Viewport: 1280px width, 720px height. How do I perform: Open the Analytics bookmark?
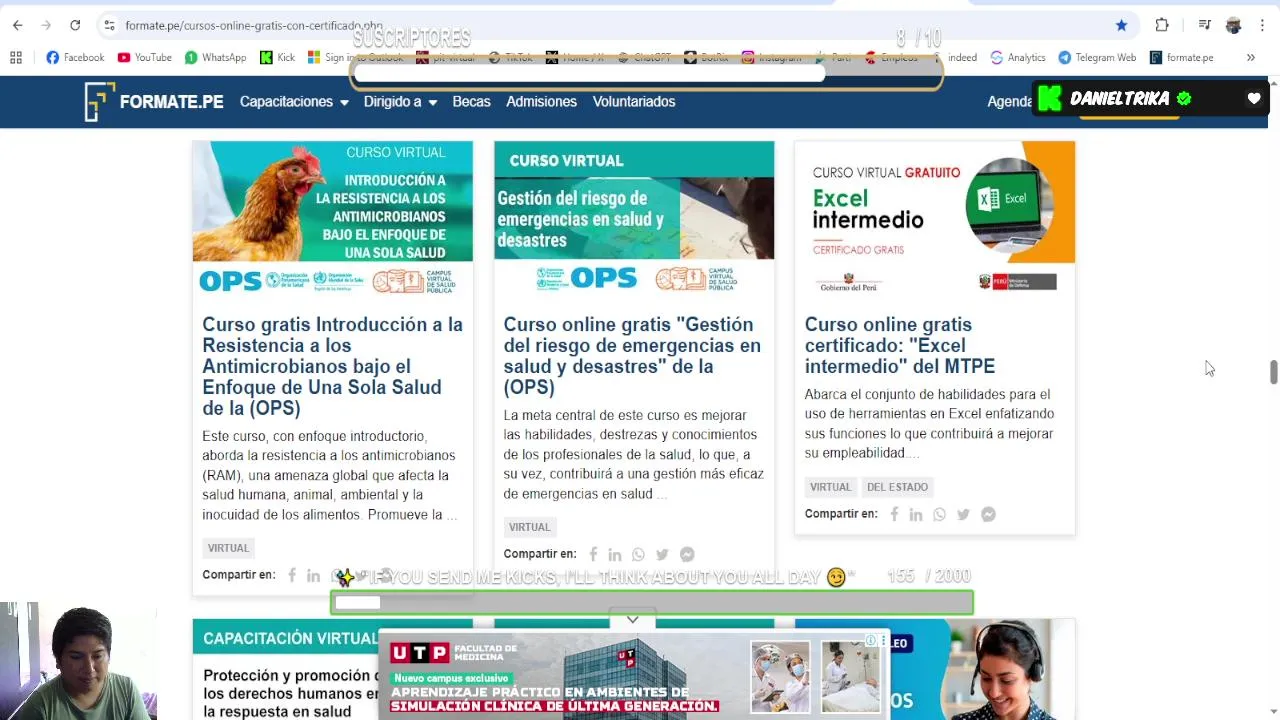click(x=1017, y=57)
